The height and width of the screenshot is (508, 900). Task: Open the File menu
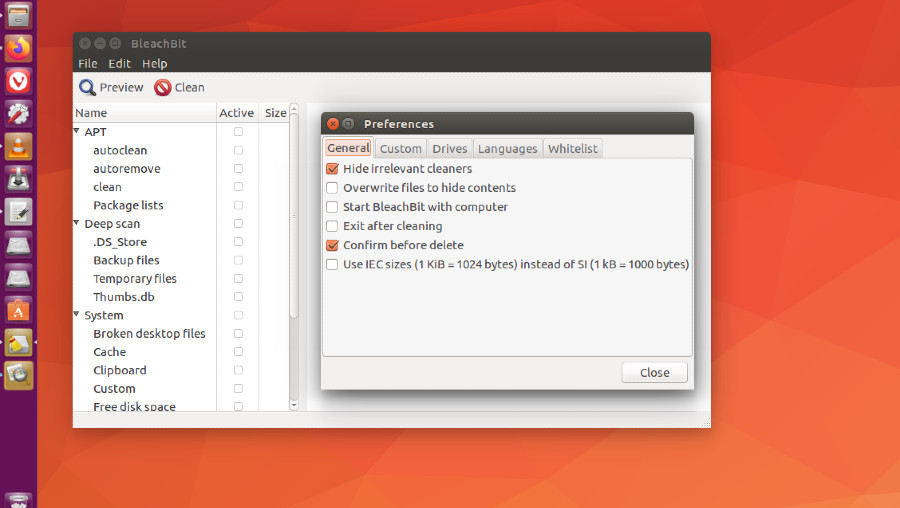[x=88, y=64]
